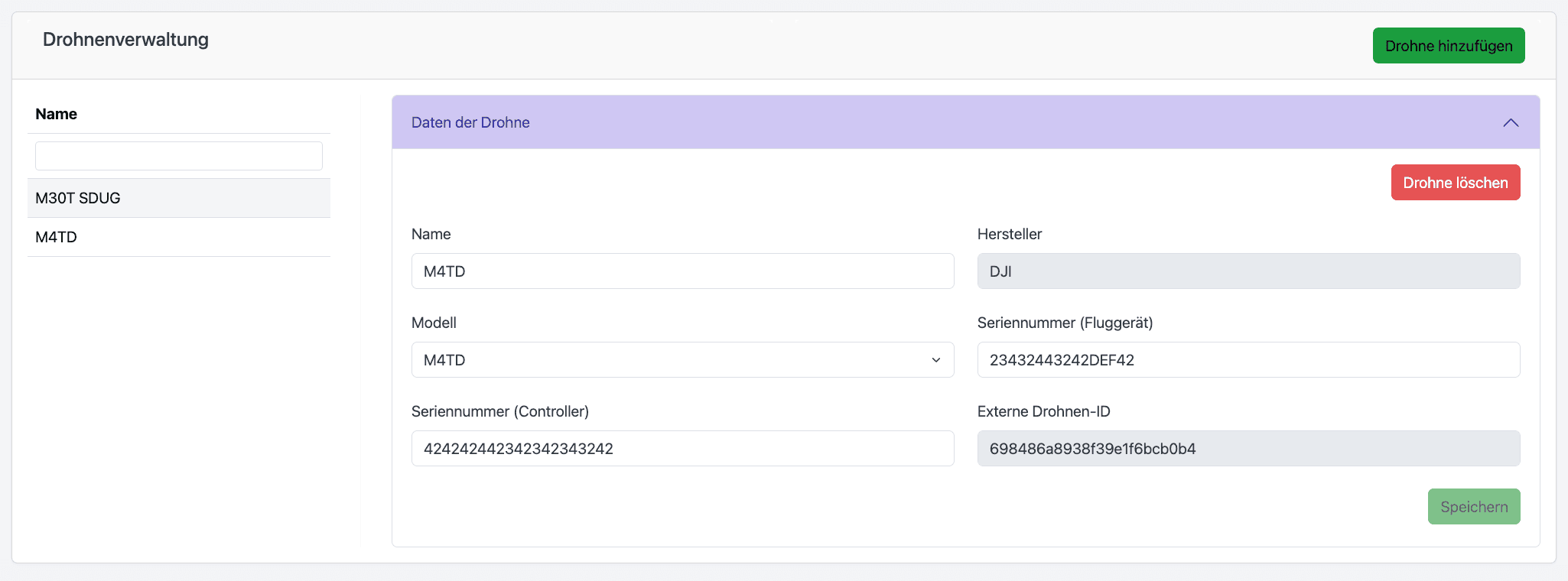
Task: Select M30T SDUG in the drone list
Action: 179,198
